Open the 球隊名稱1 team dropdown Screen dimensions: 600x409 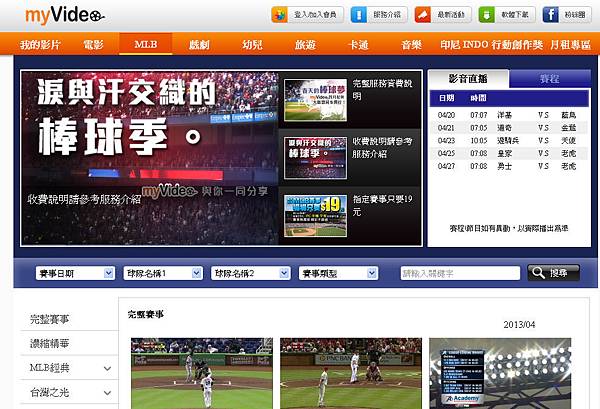click(x=163, y=273)
